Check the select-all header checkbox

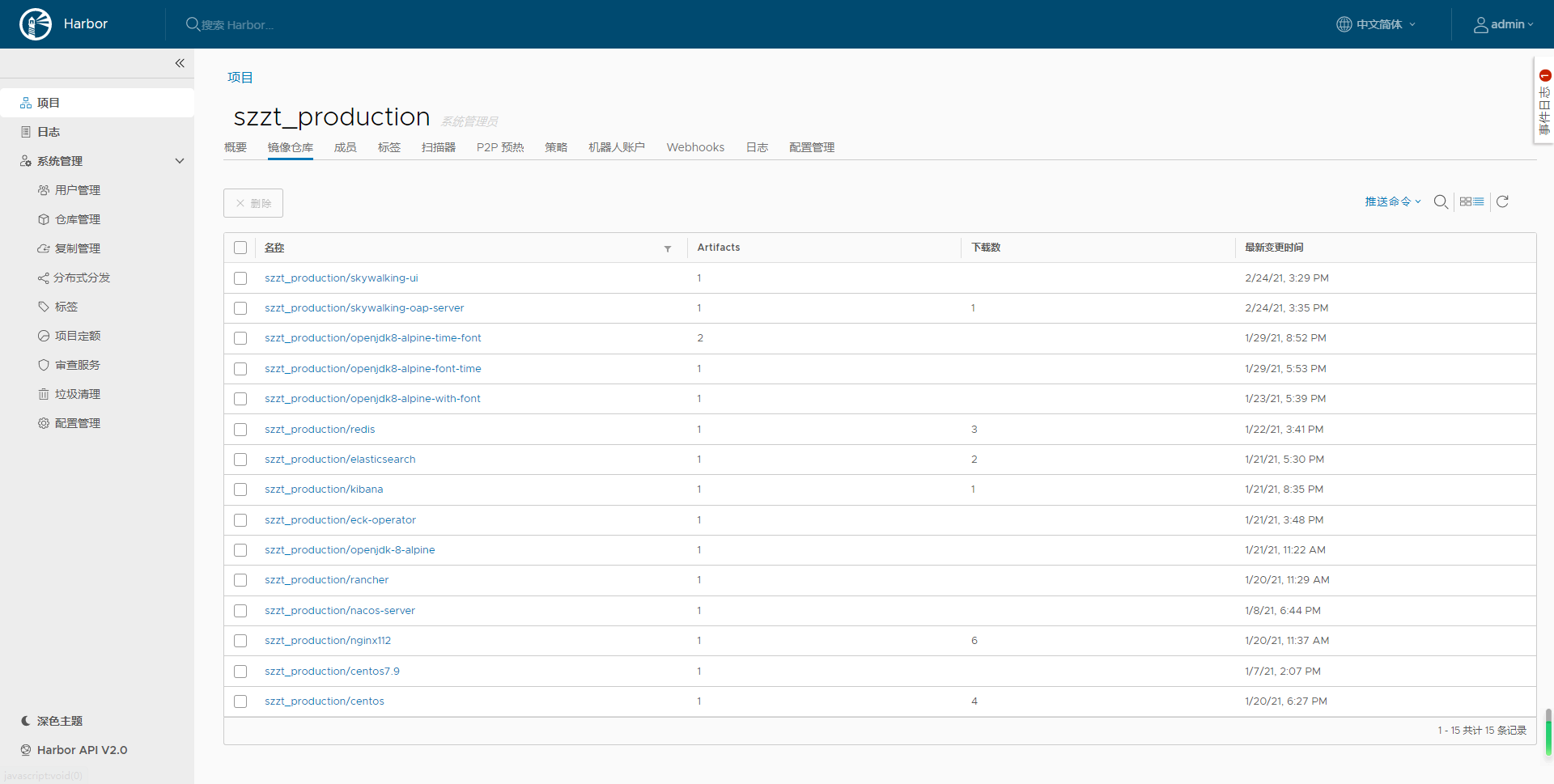click(240, 248)
